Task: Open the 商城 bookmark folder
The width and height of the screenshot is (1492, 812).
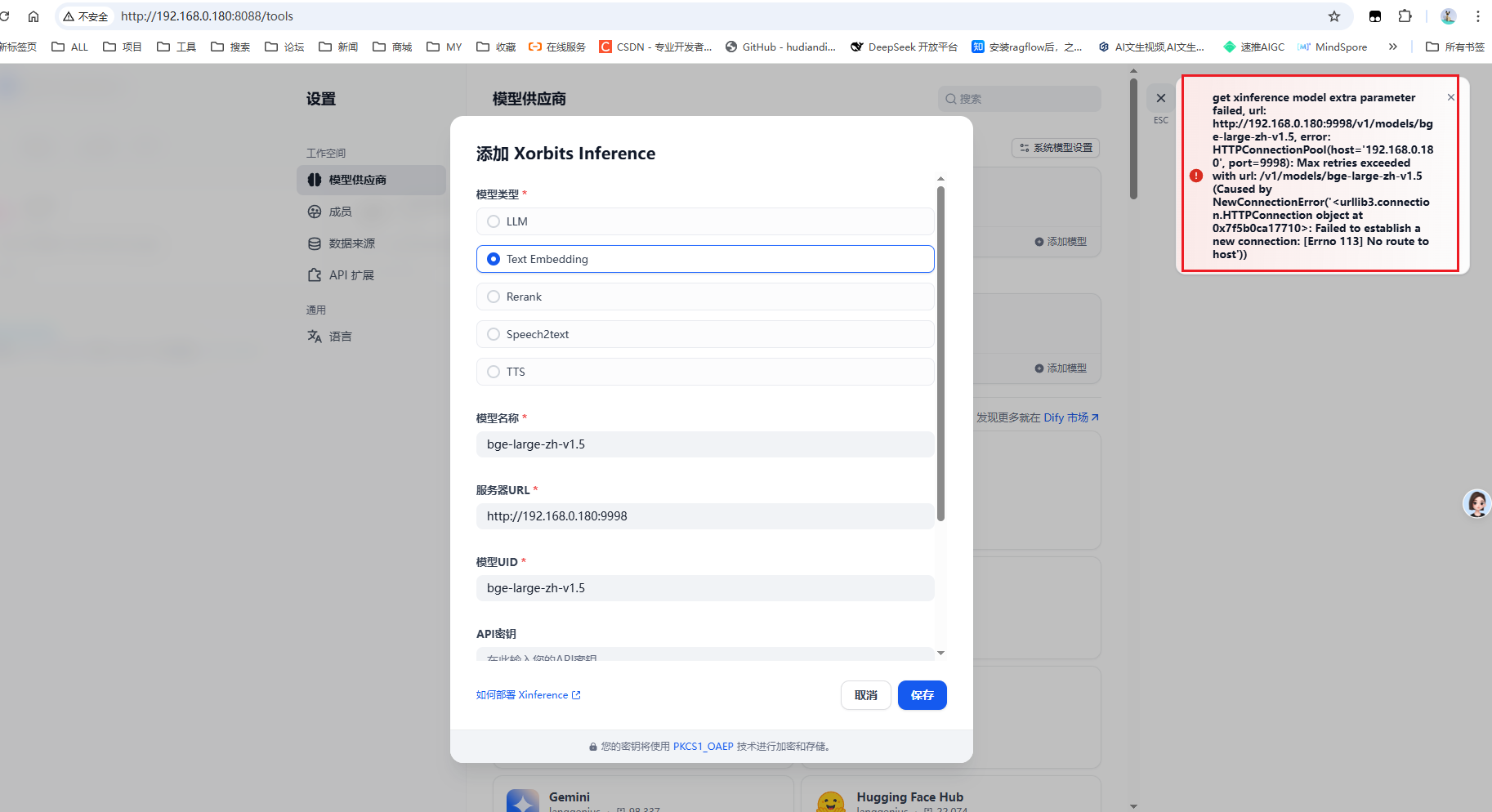Action: click(392, 47)
